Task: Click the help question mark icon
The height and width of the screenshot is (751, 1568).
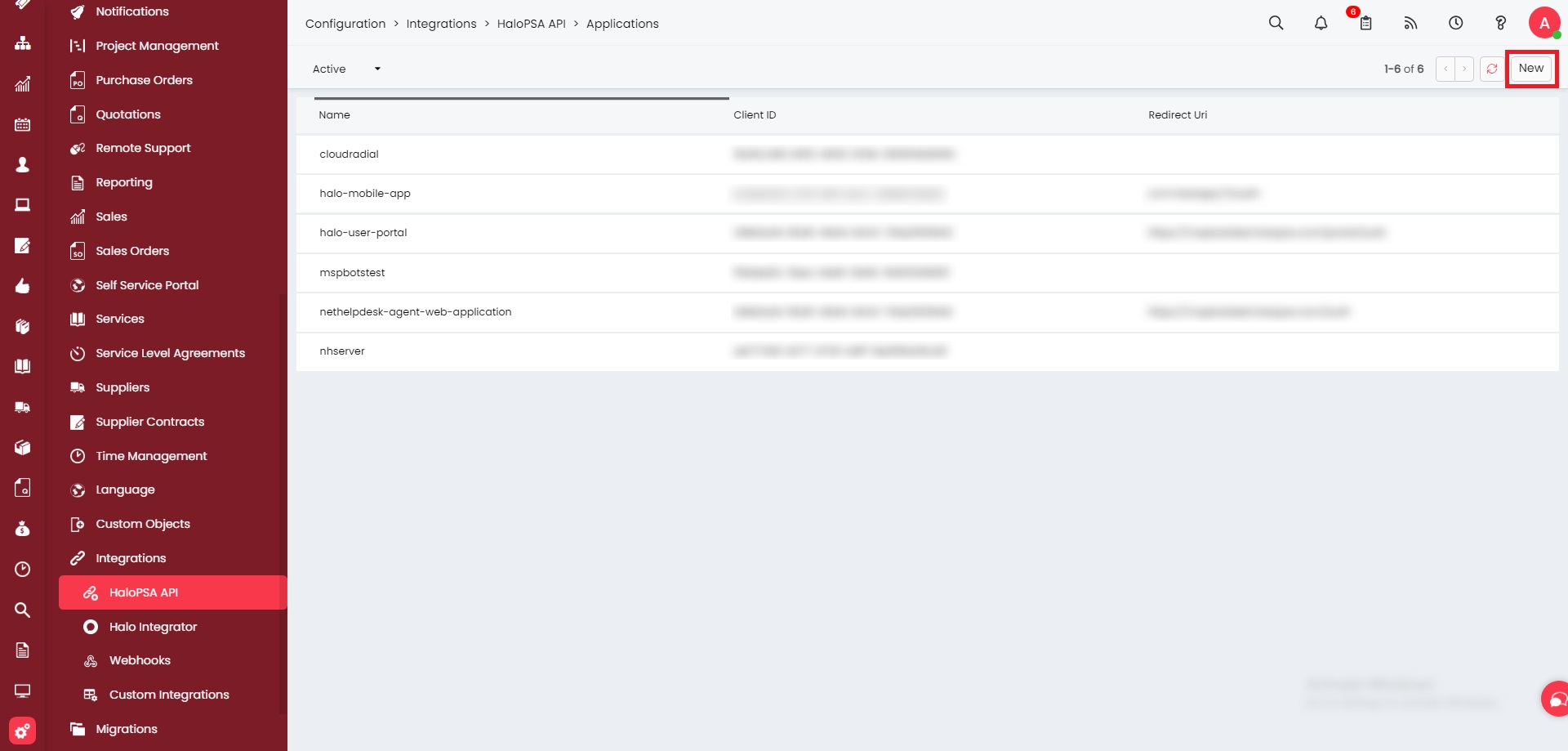Action: coord(1500,23)
